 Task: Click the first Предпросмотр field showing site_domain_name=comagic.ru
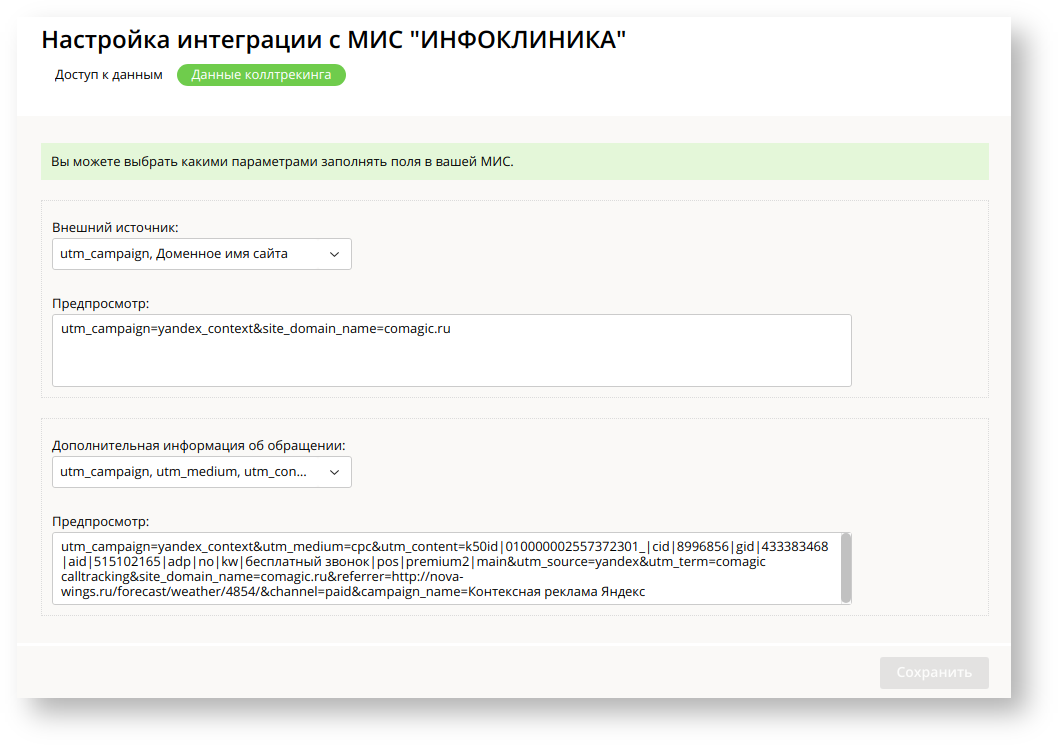click(451, 350)
